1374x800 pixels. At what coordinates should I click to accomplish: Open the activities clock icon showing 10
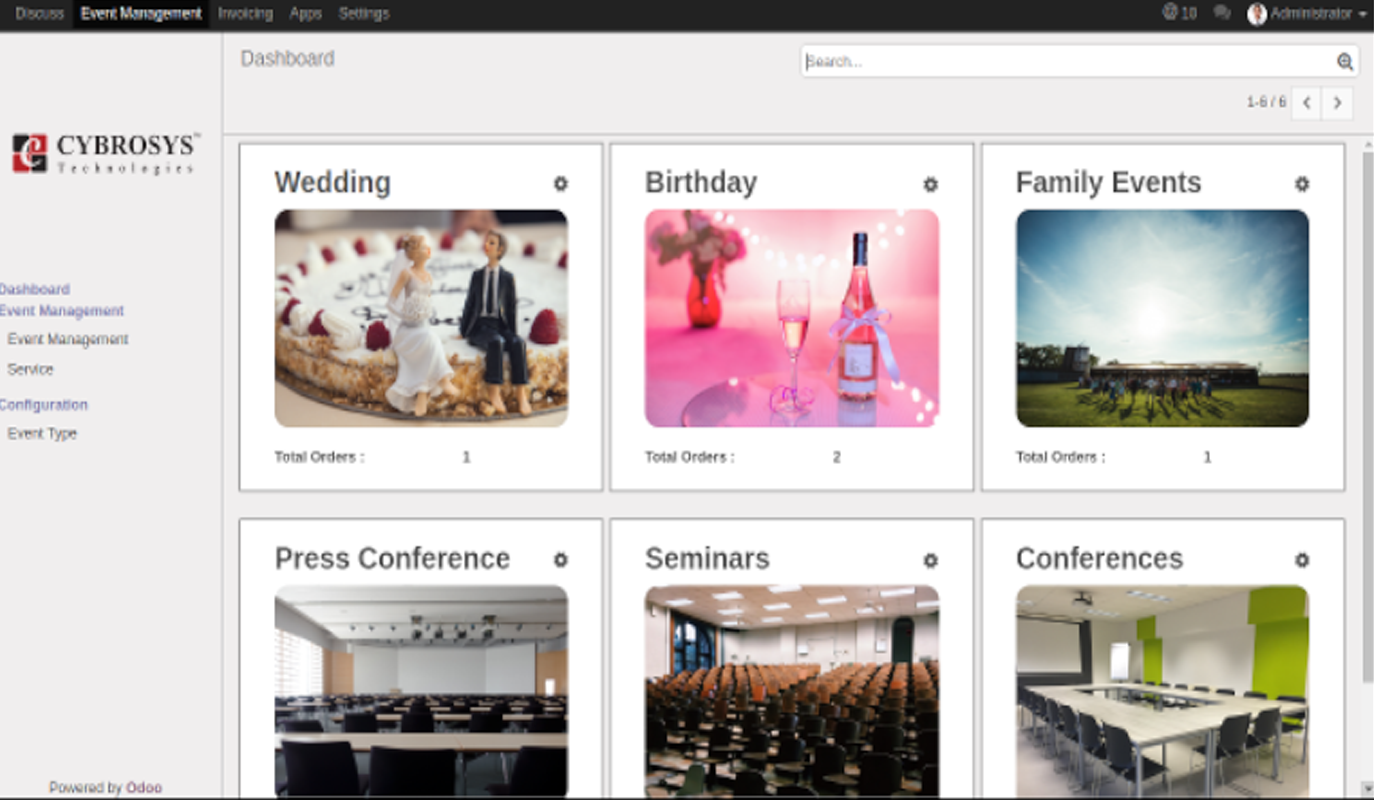[1179, 13]
